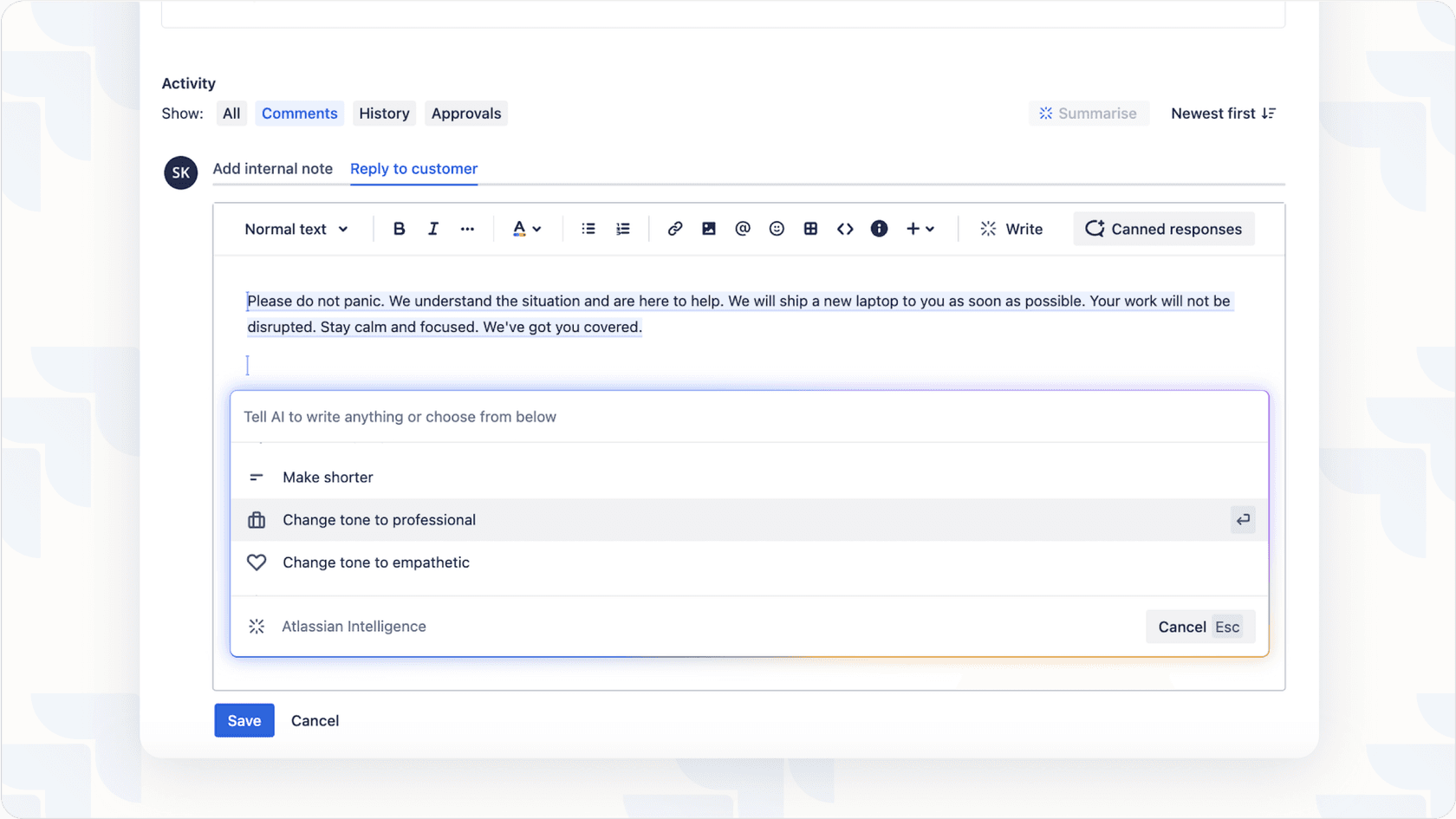This screenshot has width=1456, height=819.
Task: Show History in the activity feed
Action: tap(384, 113)
